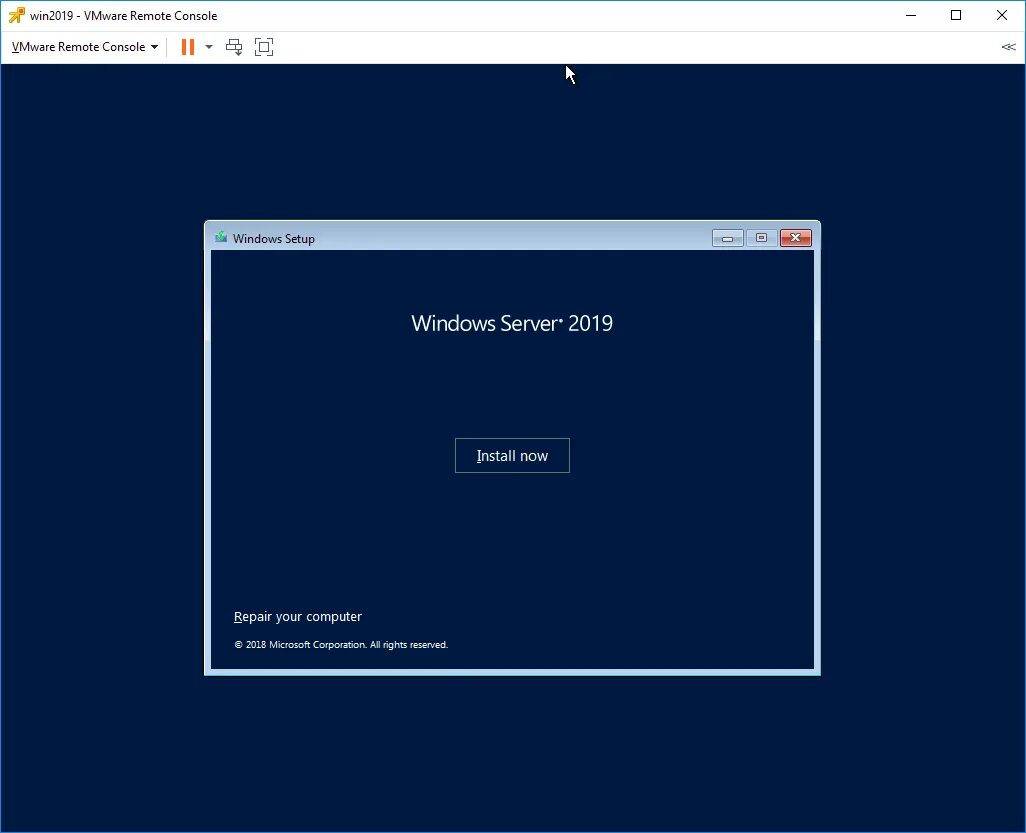1026x833 pixels.
Task: Click the Windows Setup title text
Action: coord(274,239)
